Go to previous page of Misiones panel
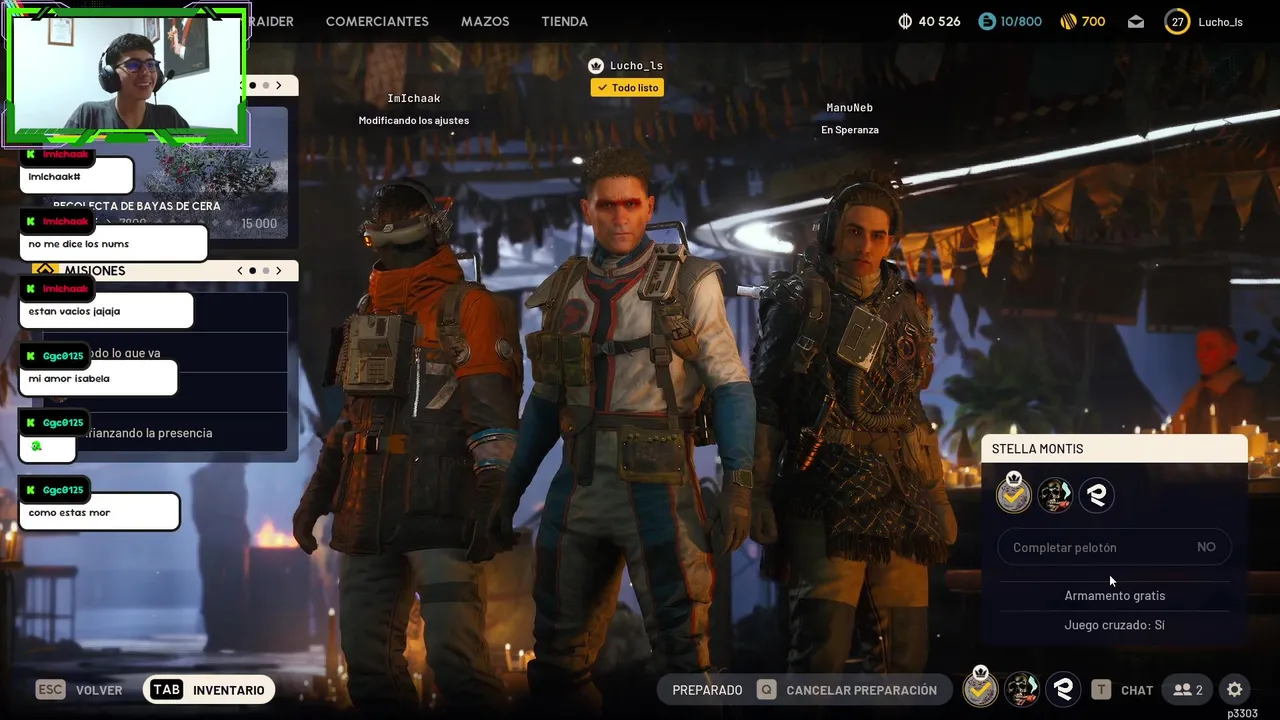Image resolution: width=1280 pixels, height=720 pixels. point(239,271)
